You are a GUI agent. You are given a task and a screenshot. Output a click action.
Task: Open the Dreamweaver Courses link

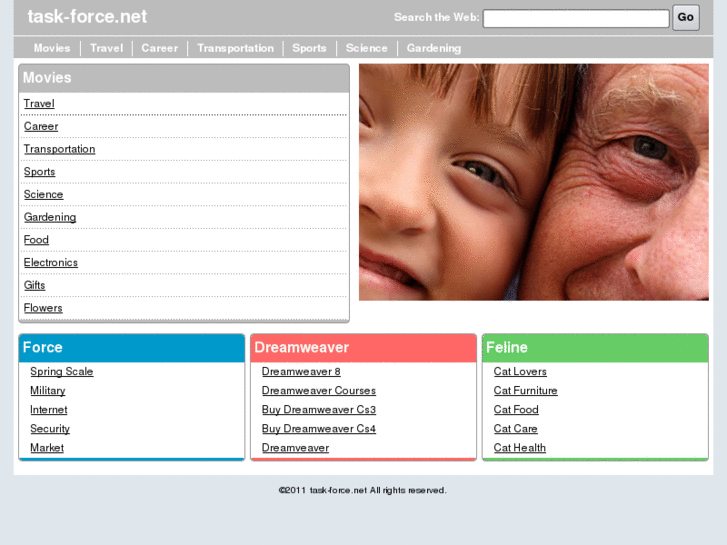click(319, 391)
